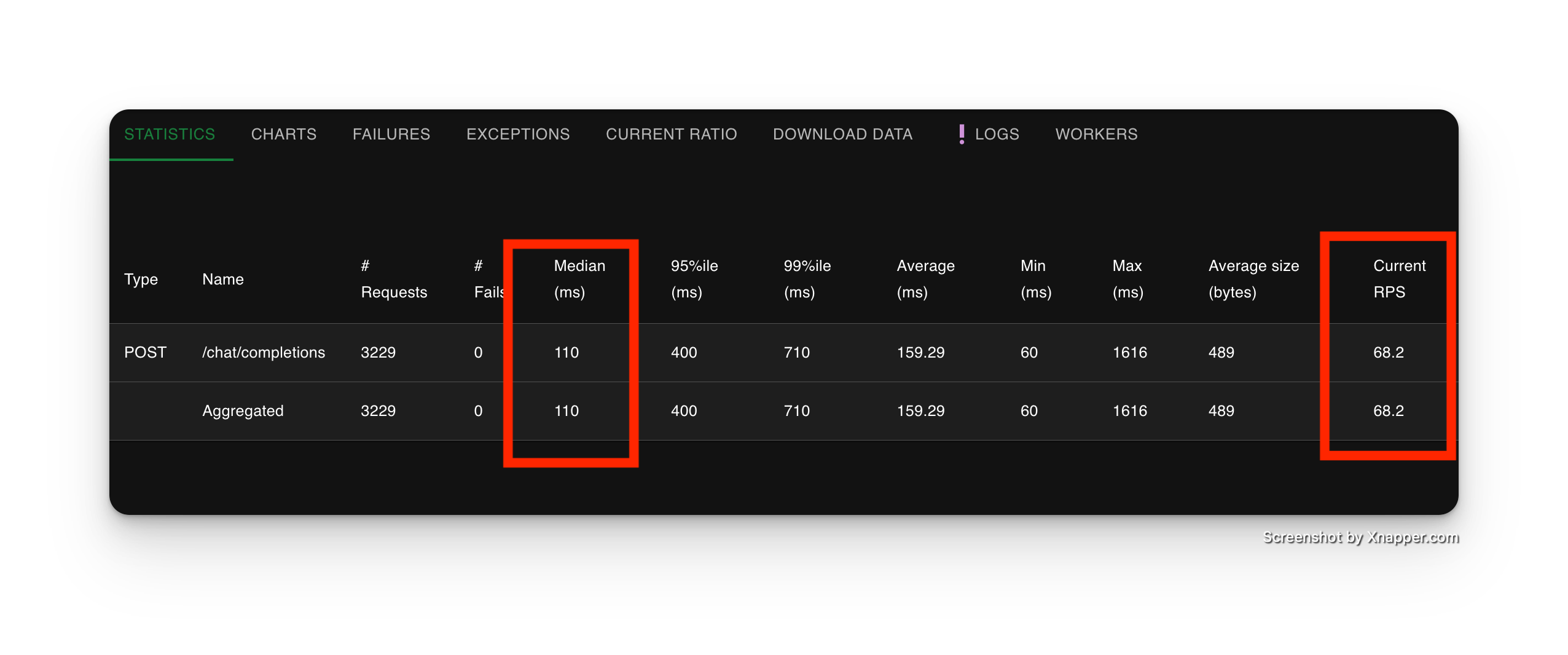Sort table by Name column header
The image size is (1568, 655).
(223, 279)
